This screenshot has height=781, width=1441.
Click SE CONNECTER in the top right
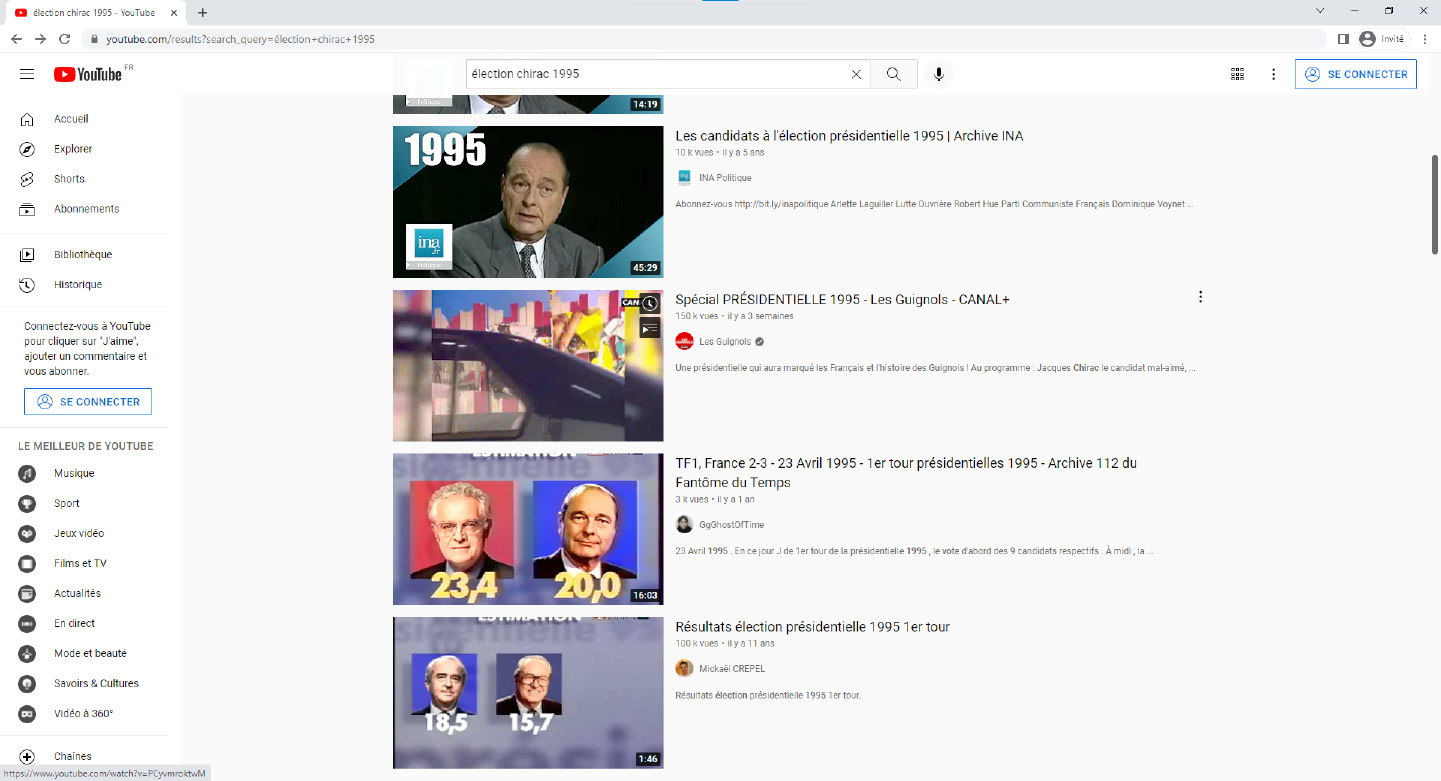click(1355, 74)
